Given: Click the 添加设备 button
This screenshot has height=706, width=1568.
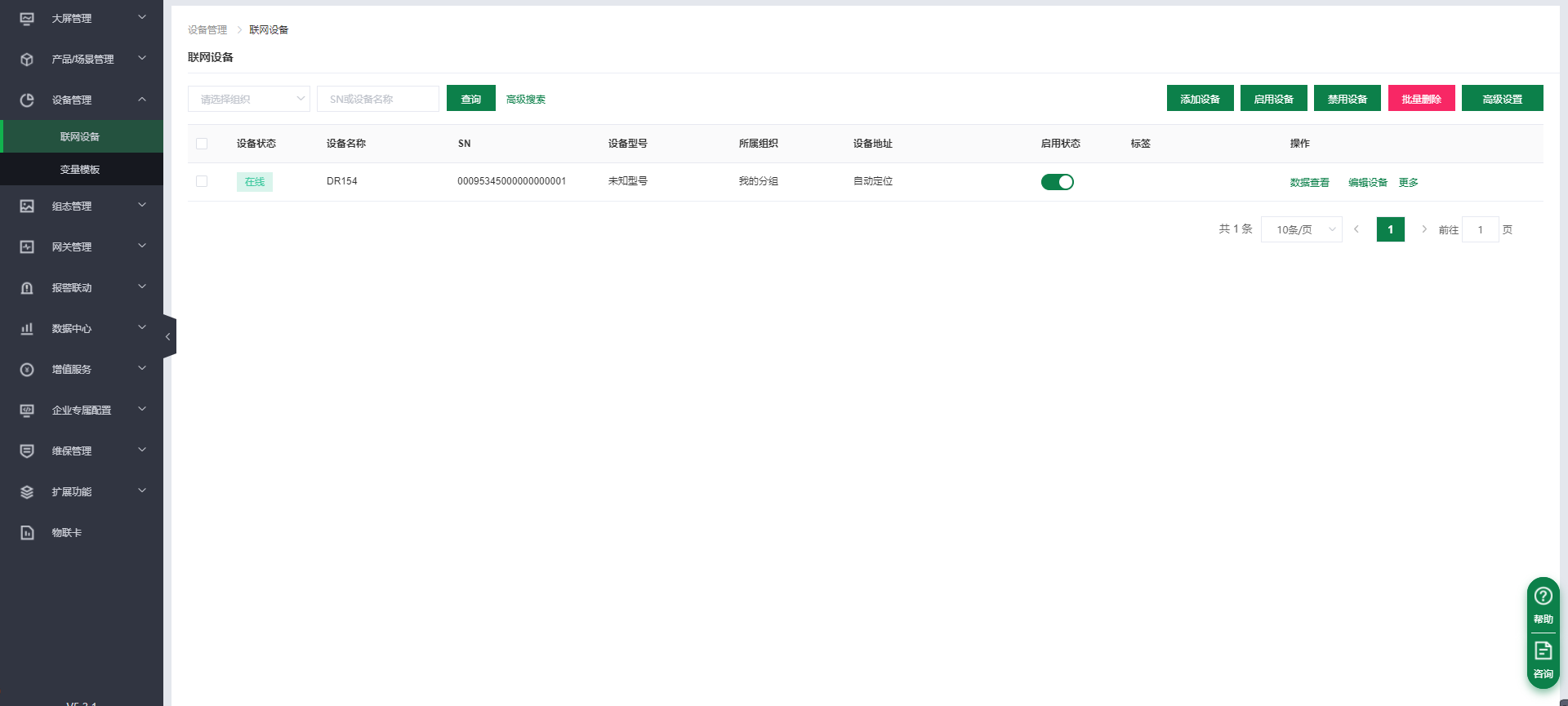Looking at the screenshot, I should (x=1200, y=99).
